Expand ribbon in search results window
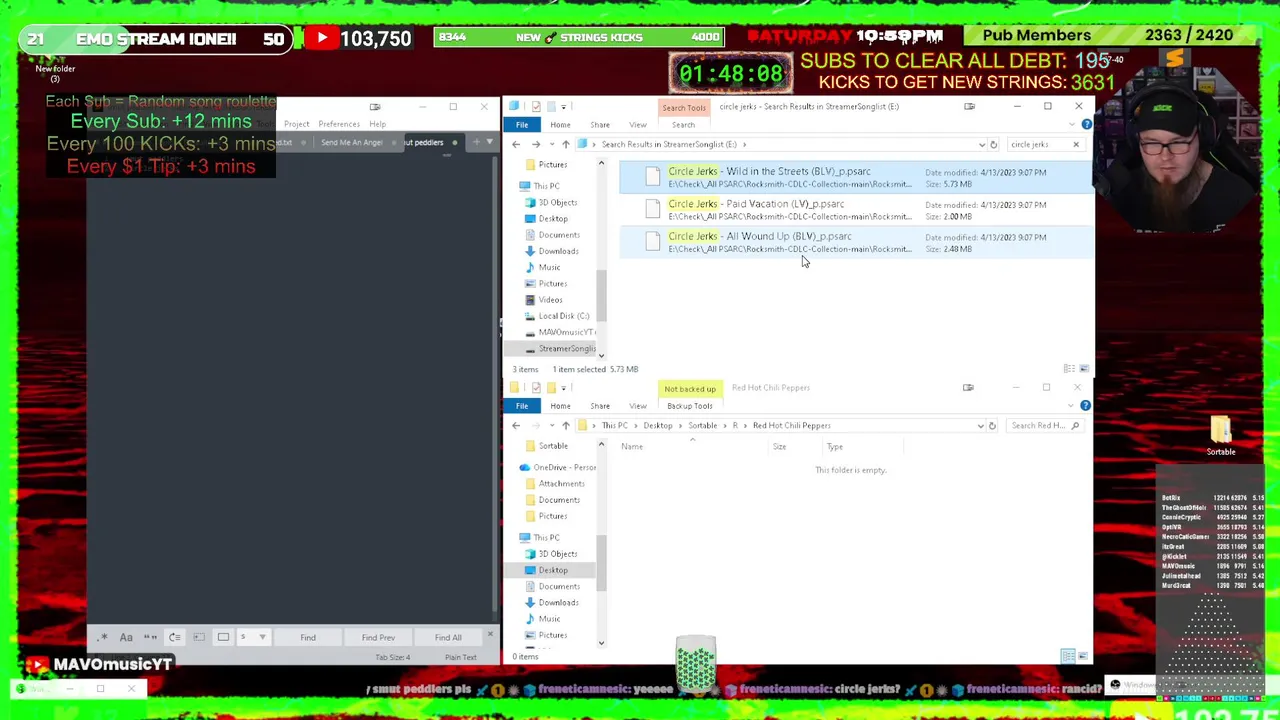The height and width of the screenshot is (720, 1280). (x=1072, y=125)
